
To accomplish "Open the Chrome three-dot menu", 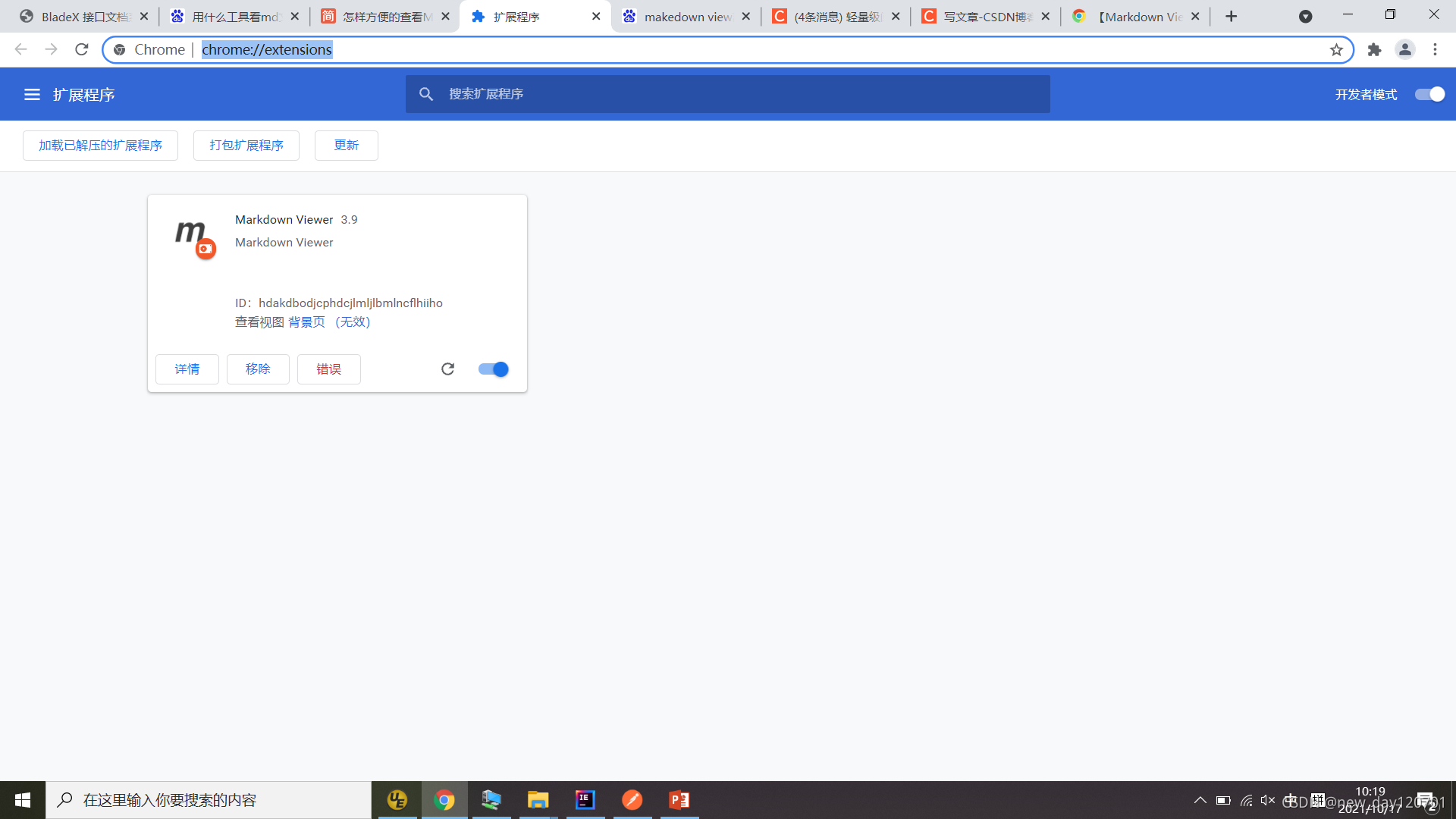I will point(1435,50).
